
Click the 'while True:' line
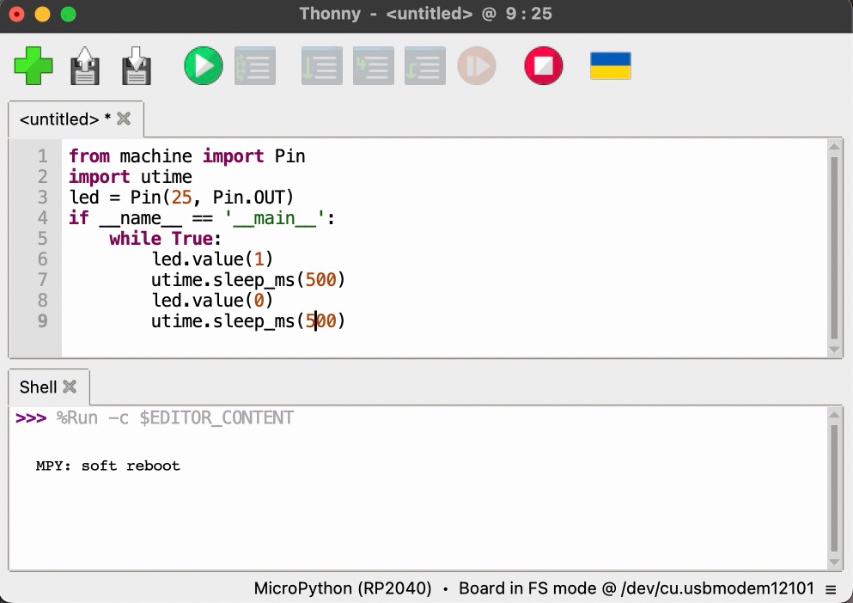click(165, 238)
